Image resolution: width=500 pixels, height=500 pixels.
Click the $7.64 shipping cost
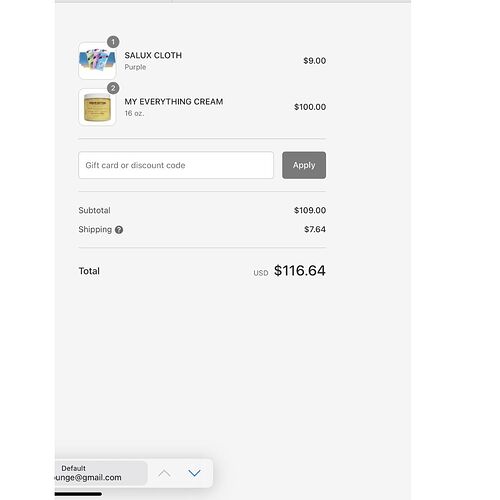tap(315, 229)
